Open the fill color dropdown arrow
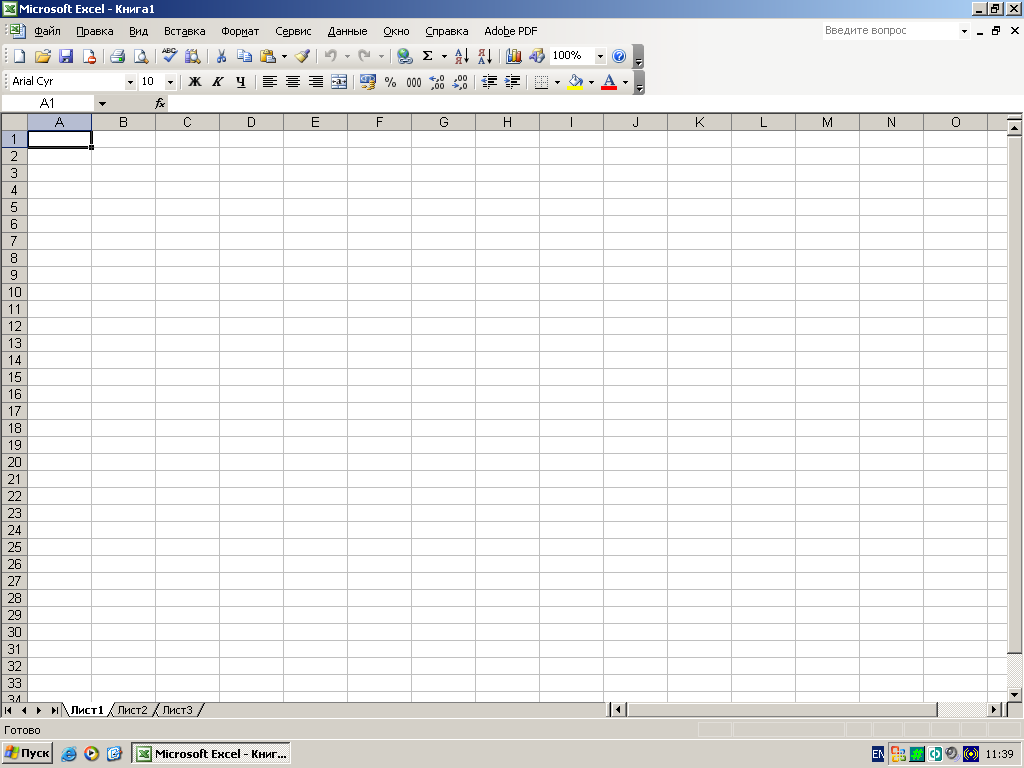The image size is (1024, 768). (x=592, y=82)
